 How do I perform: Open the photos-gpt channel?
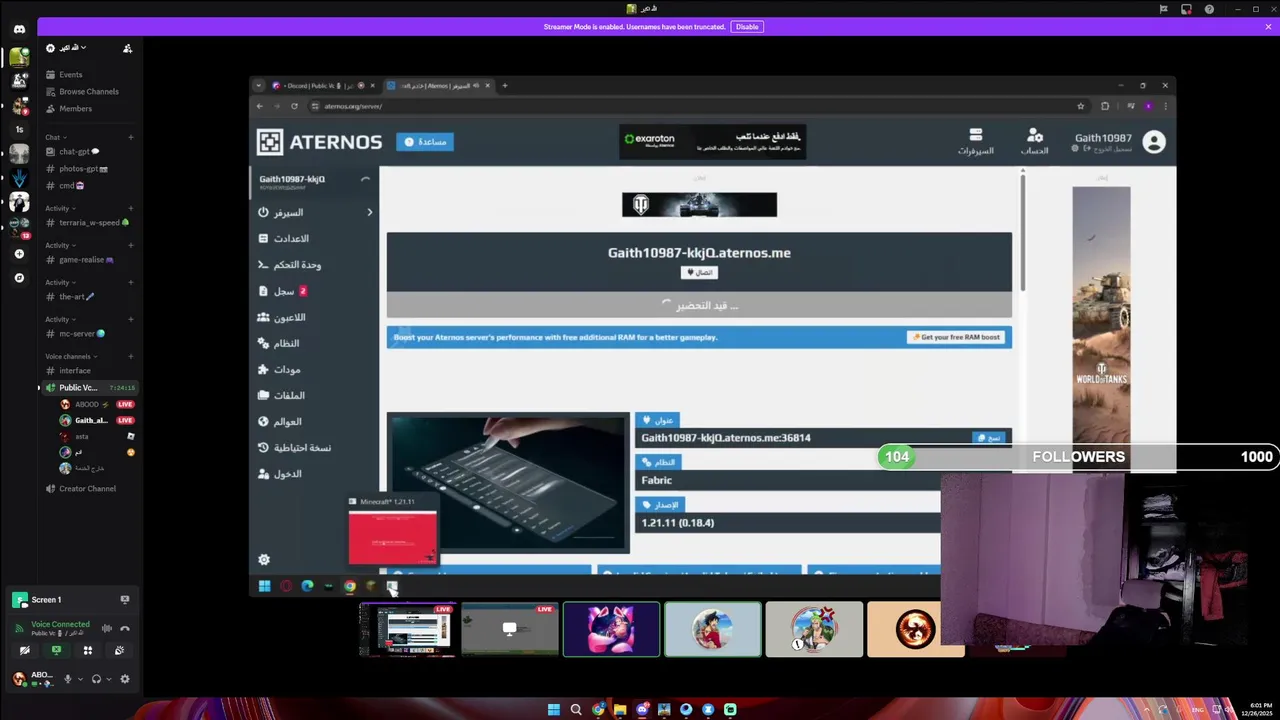(89, 169)
